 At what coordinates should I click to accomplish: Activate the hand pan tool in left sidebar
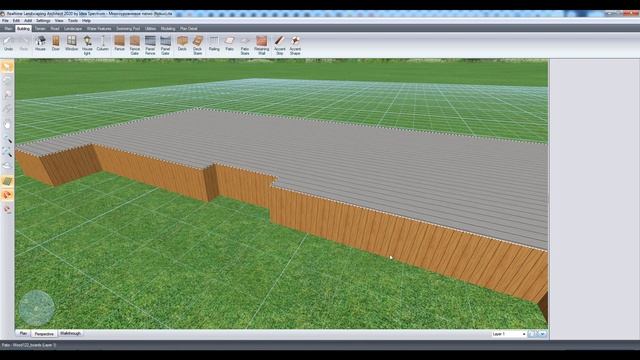(7, 124)
